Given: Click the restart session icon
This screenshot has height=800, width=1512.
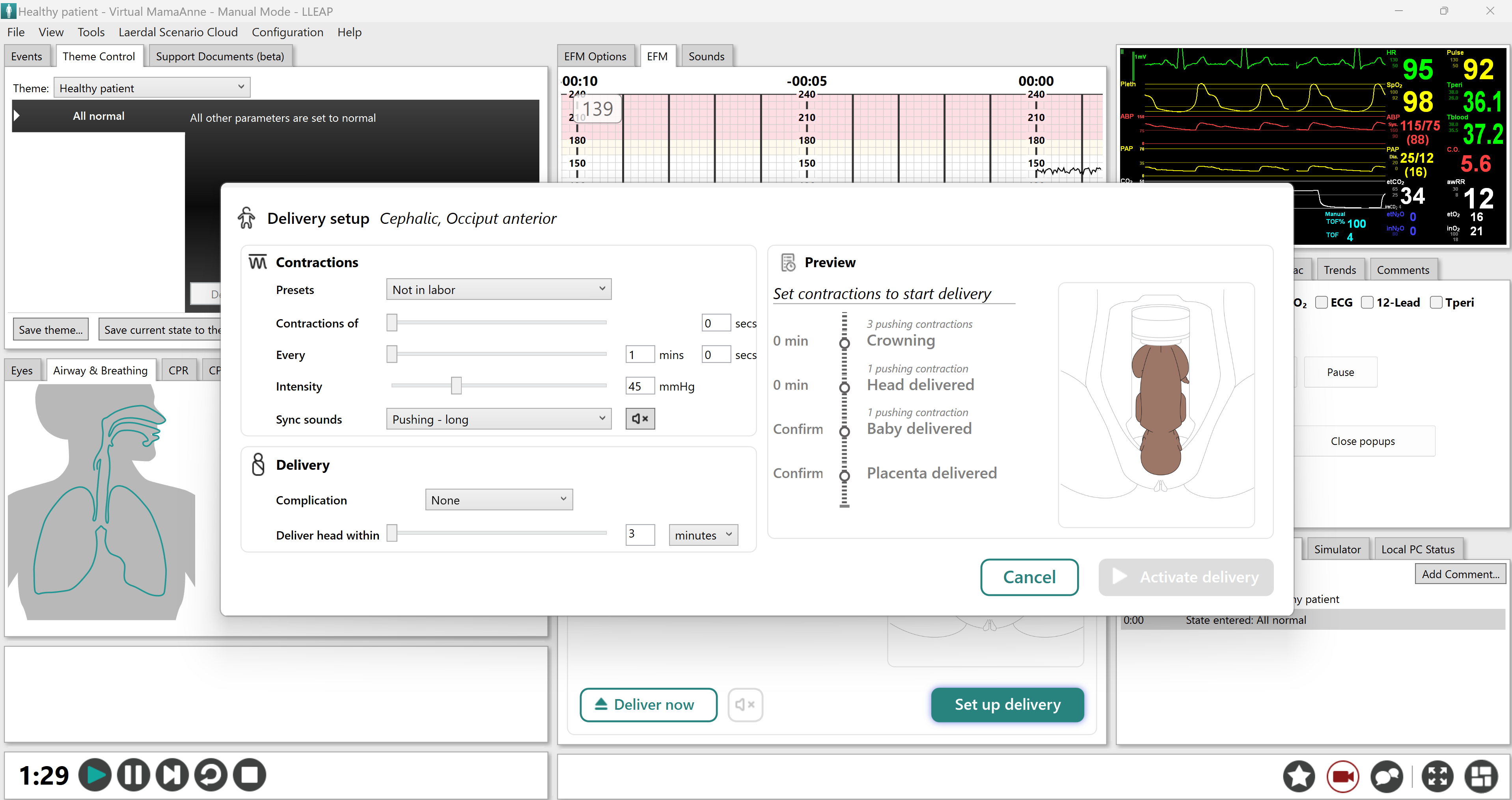Looking at the screenshot, I should 211,775.
